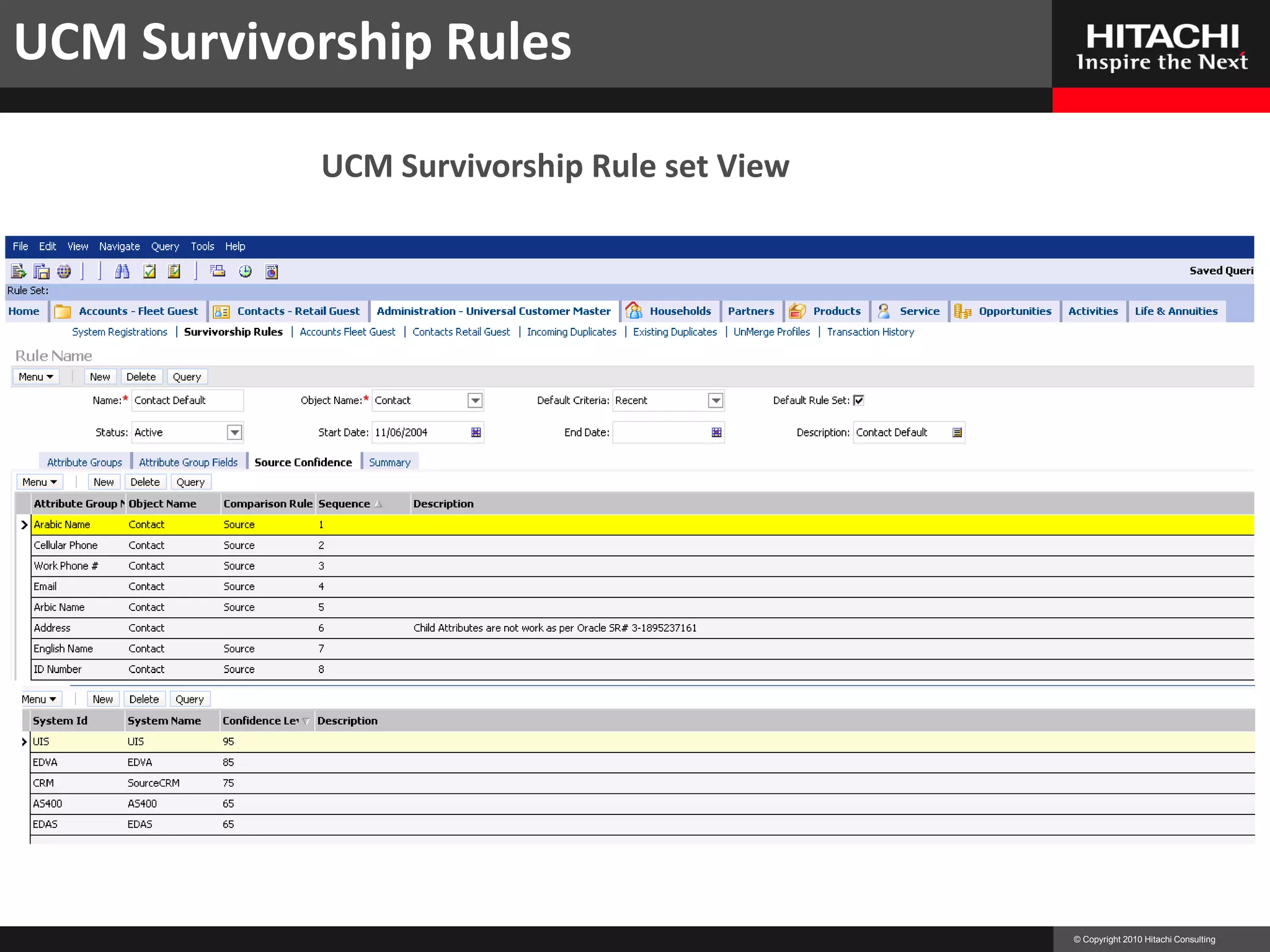Open the Description field editor icon
The image size is (1270, 952).
click(x=957, y=433)
